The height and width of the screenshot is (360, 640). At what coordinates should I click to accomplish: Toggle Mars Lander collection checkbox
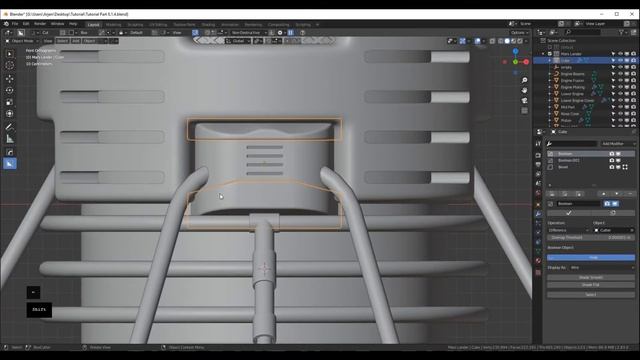(x=550, y=54)
